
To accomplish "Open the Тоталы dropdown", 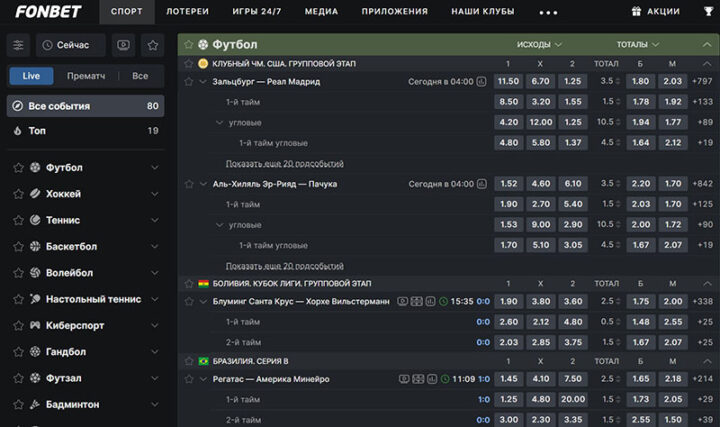I will tap(637, 45).
